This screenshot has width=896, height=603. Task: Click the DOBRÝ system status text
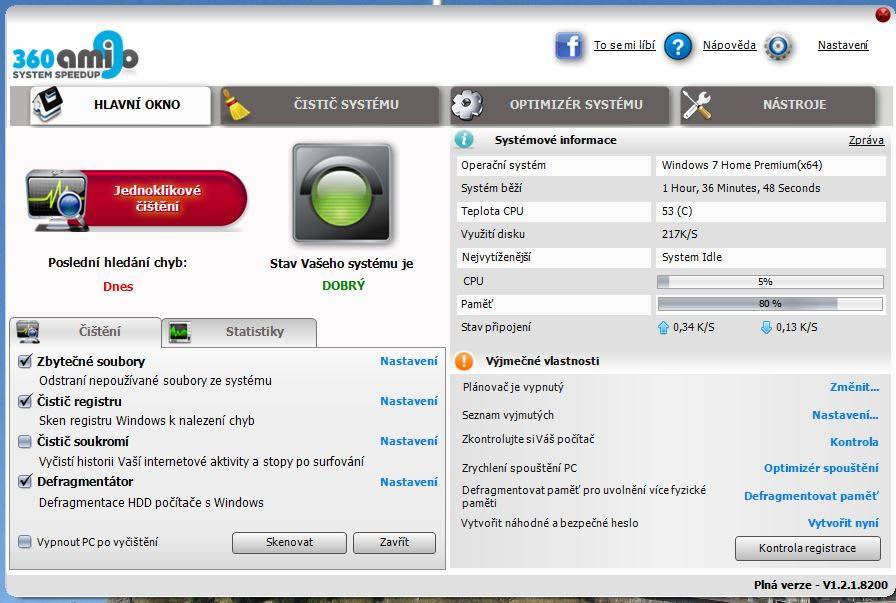point(343,285)
